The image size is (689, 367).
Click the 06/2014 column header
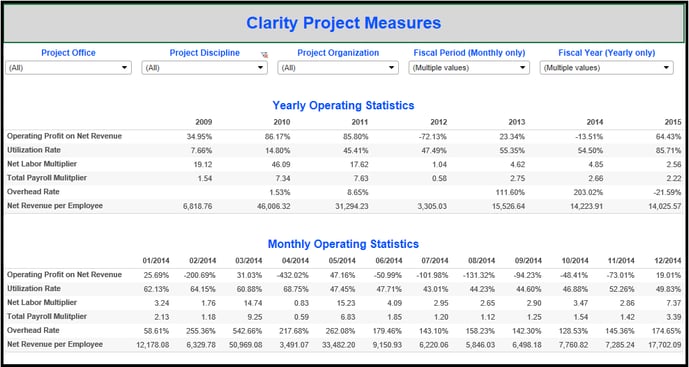click(388, 261)
